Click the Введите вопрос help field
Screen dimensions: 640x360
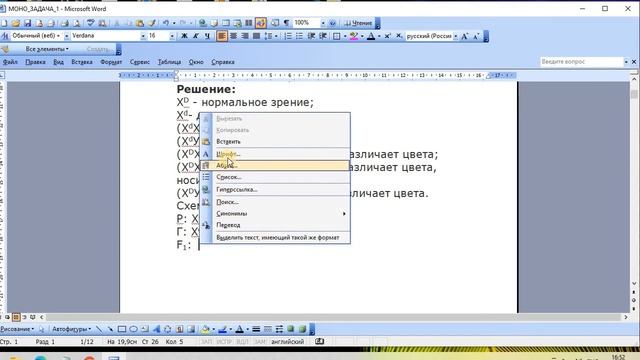pyautogui.click(x=581, y=62)
